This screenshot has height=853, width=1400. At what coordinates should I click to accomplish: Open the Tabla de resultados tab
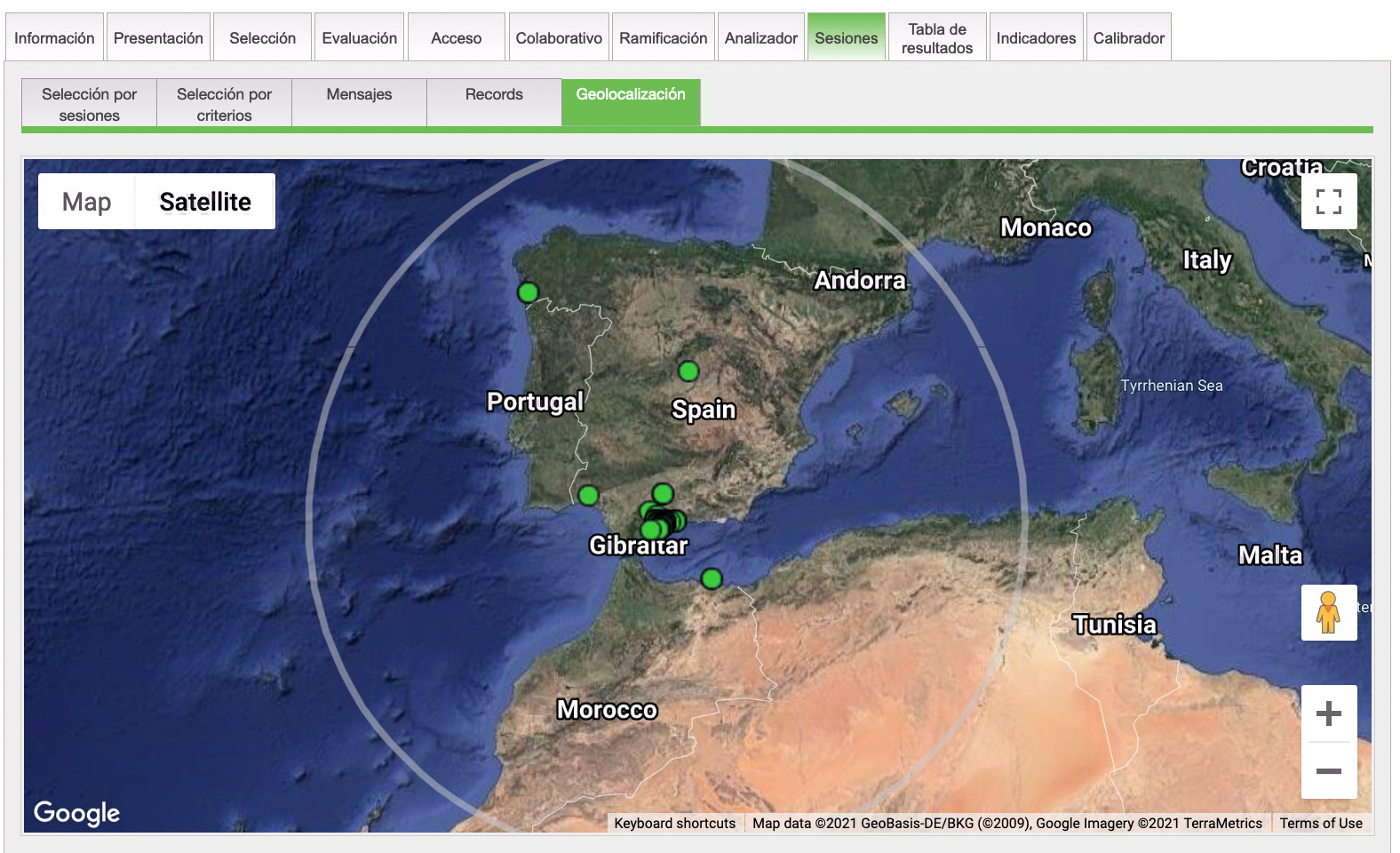pos(936,38)
